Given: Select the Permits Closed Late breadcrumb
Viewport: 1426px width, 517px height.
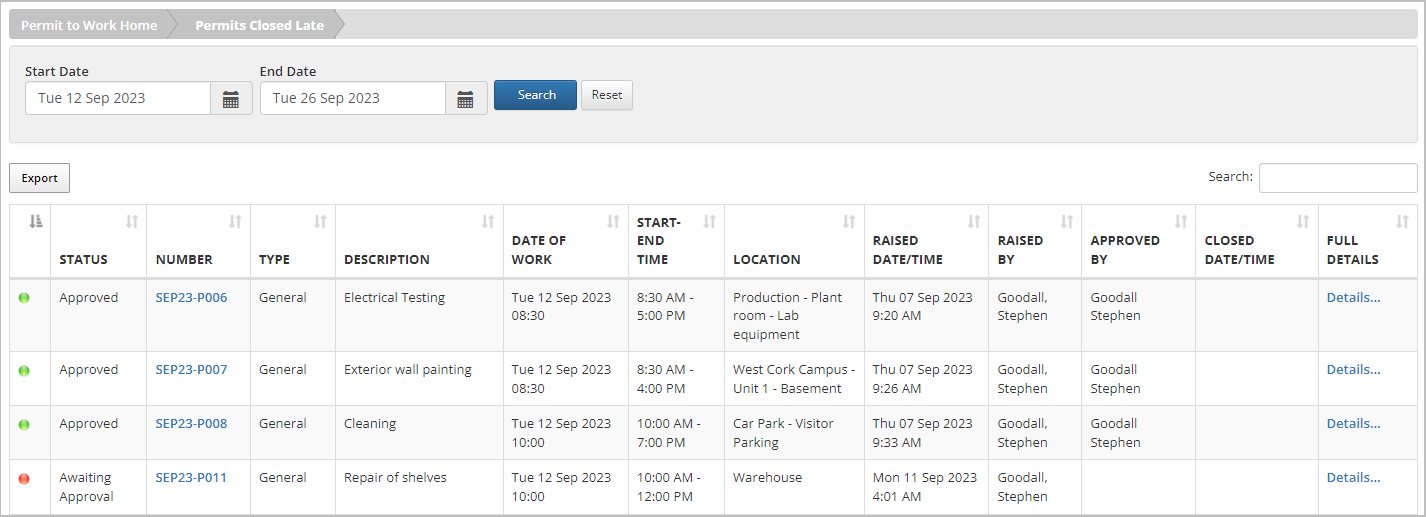Looking at the screenshot, I should coord(259,25).
